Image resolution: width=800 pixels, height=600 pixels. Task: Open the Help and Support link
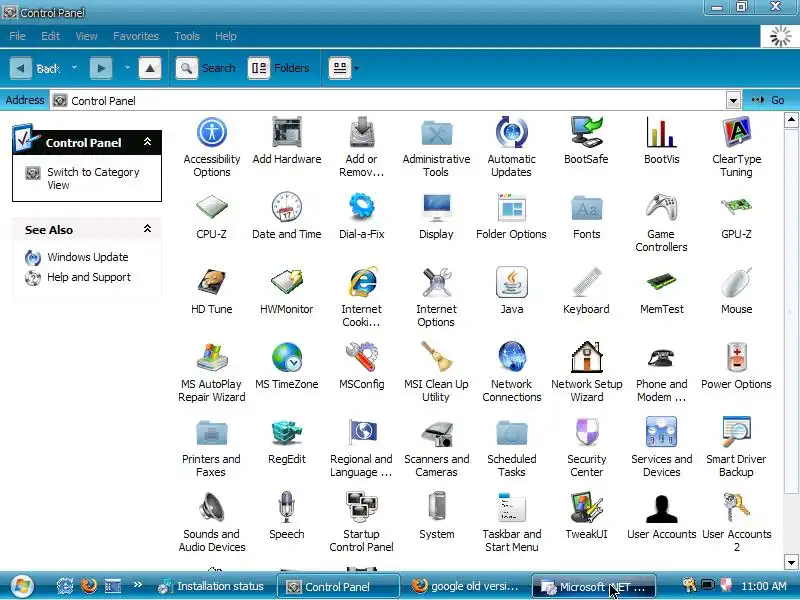[89, 277]
